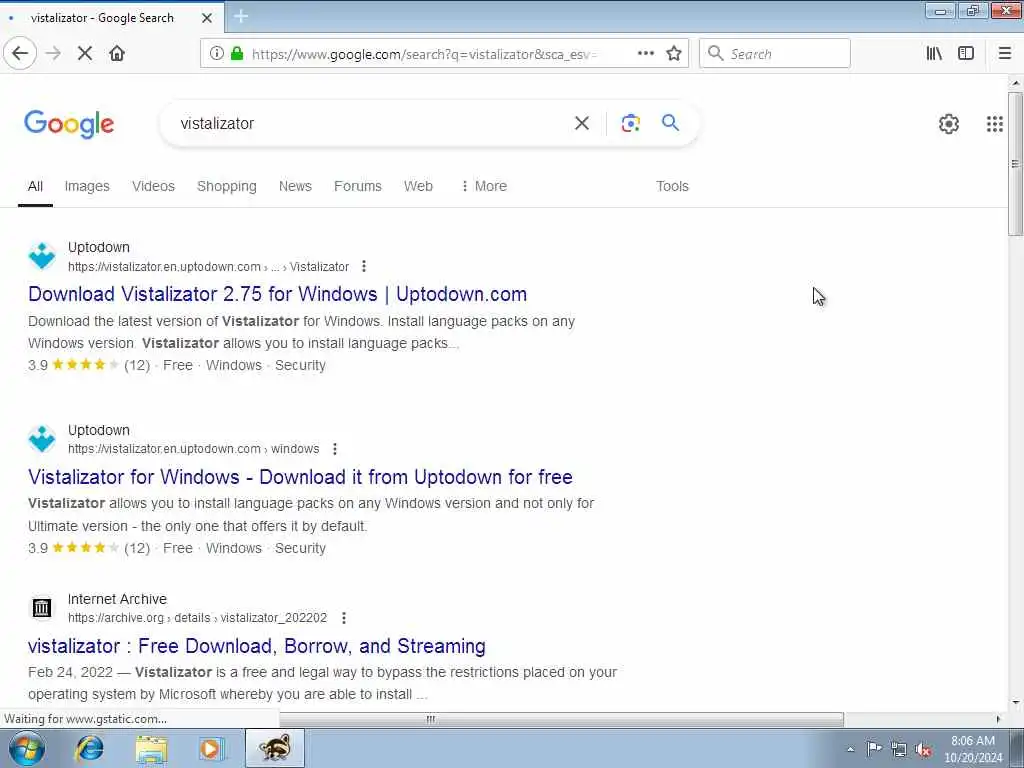Open the Windows Start orb
The width and height of the screenshot is (1024, 768).
[x=27, y=748]
